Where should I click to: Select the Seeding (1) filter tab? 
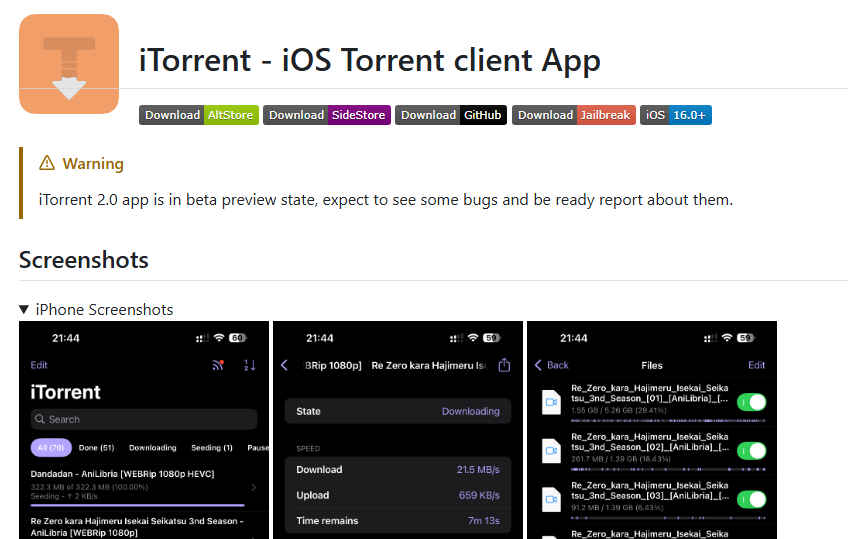(212, 448)
